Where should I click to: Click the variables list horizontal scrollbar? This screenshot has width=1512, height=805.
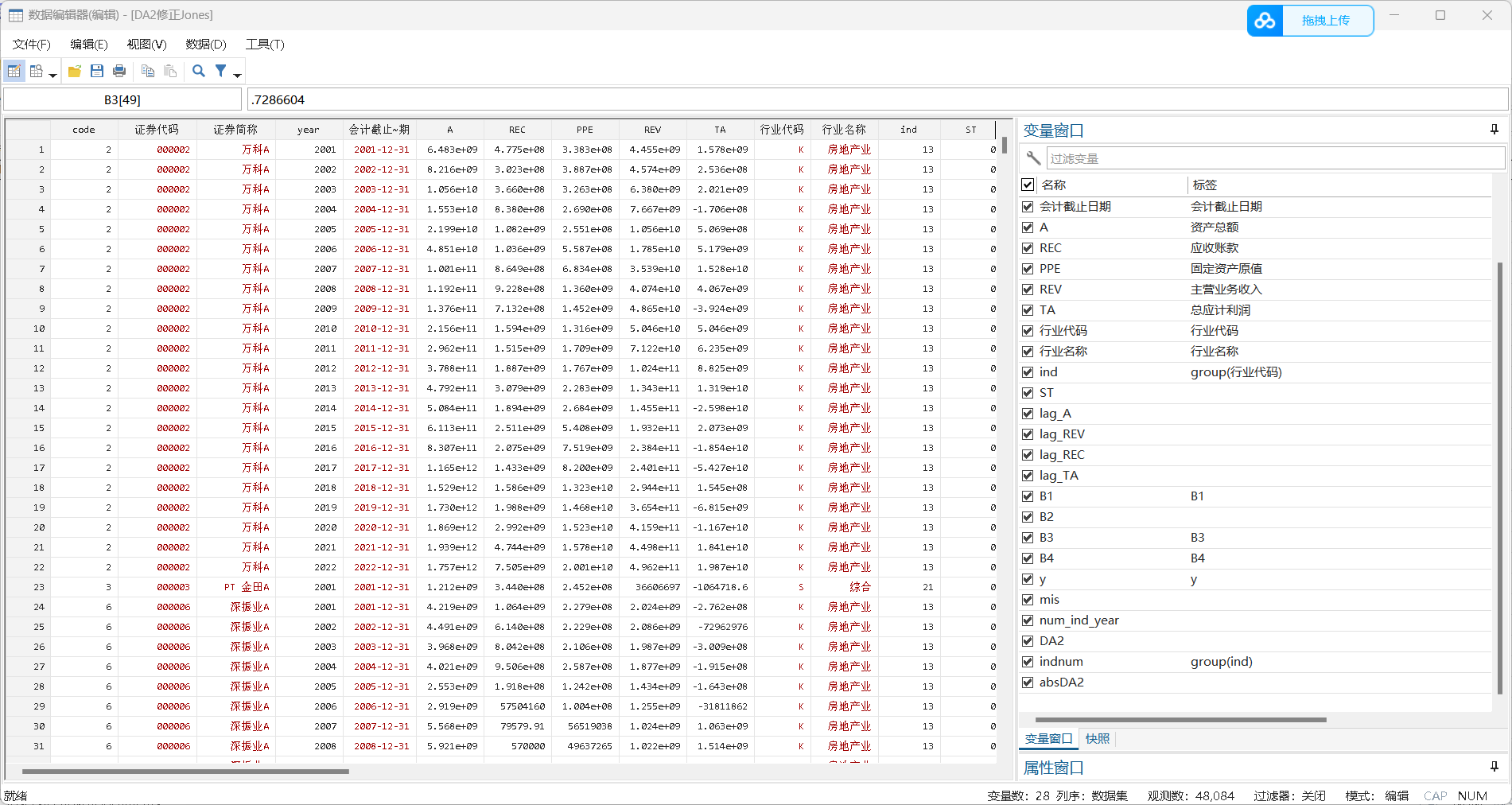tap(1180, 720)
